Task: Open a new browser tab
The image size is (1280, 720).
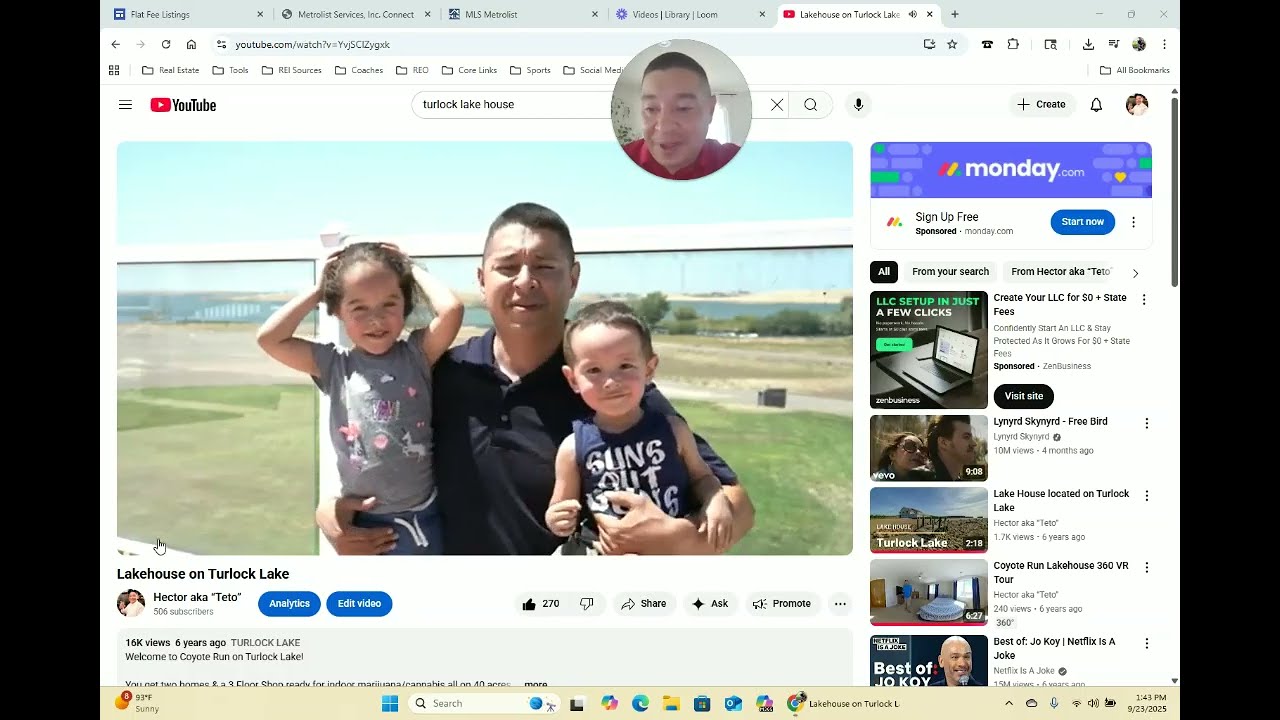Action: click(x=955, y=14)
